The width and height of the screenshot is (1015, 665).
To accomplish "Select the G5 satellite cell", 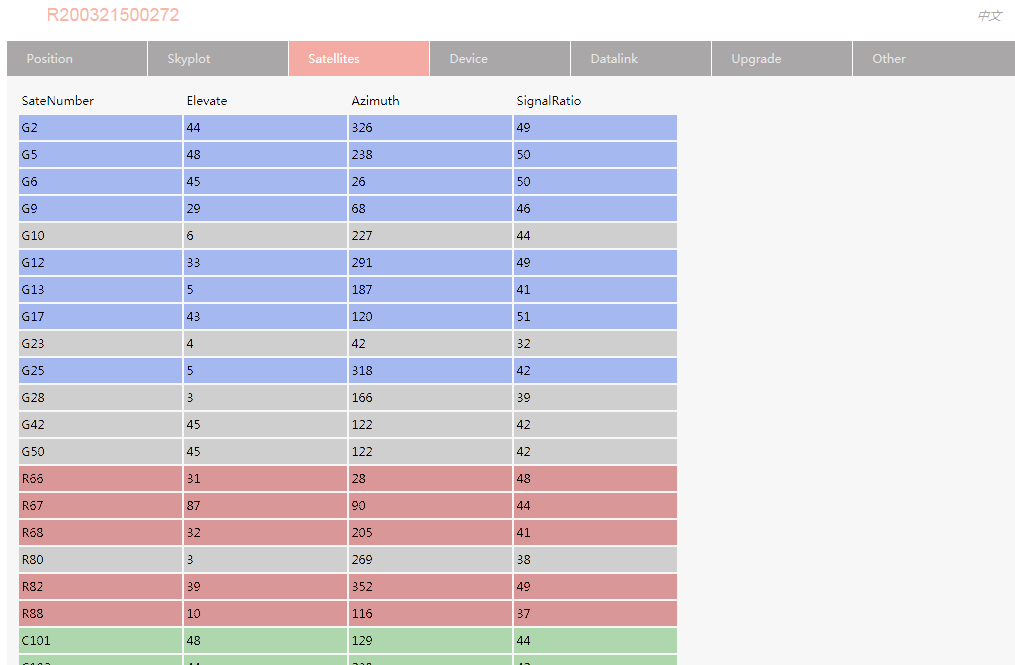I will (100, 155).
